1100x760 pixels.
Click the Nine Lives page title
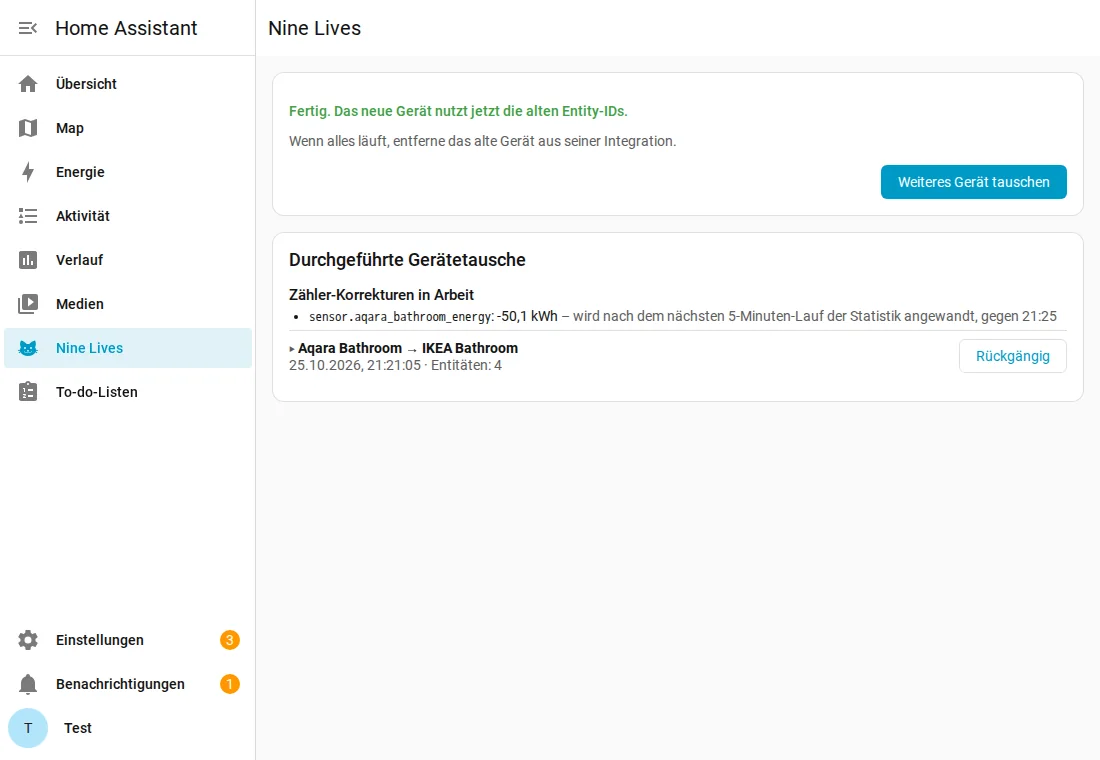coord(314,28)
